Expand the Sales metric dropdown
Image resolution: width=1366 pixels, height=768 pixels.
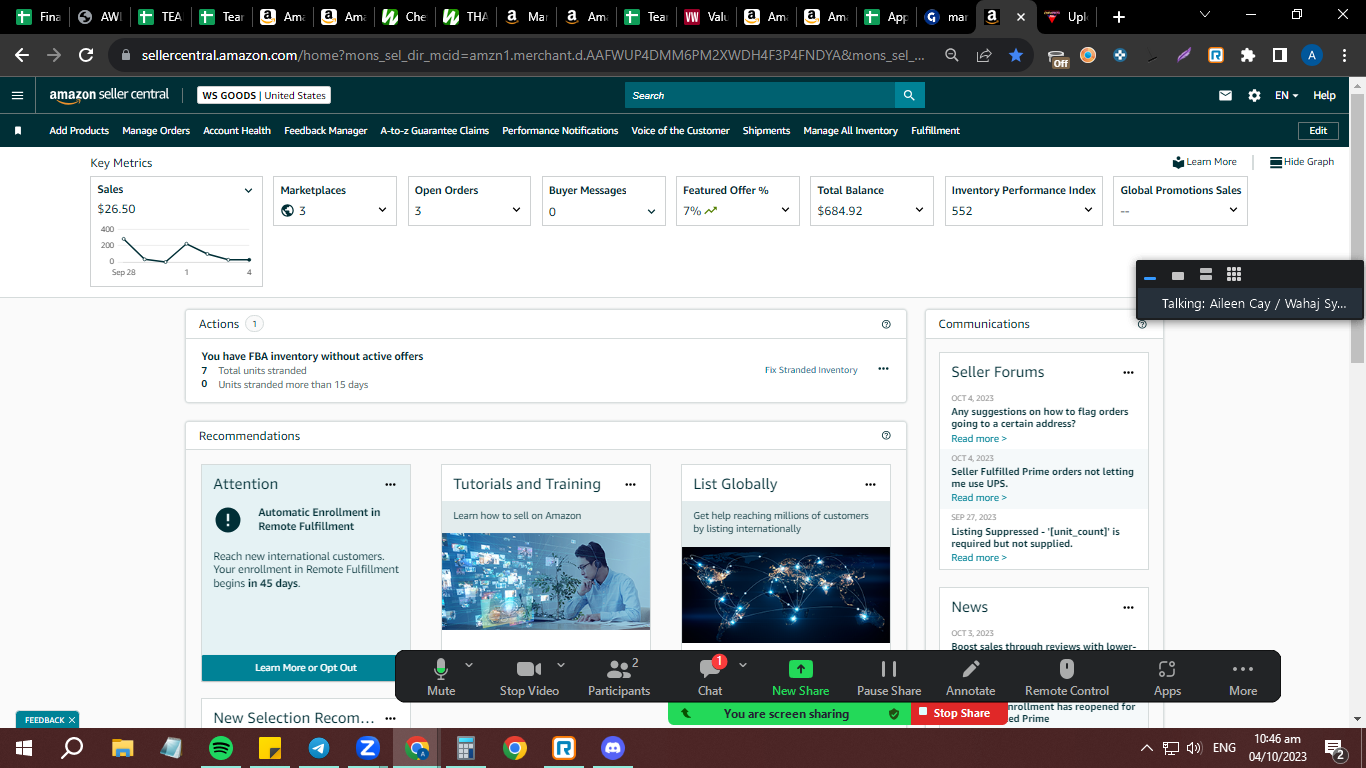(x=249, y=190)
